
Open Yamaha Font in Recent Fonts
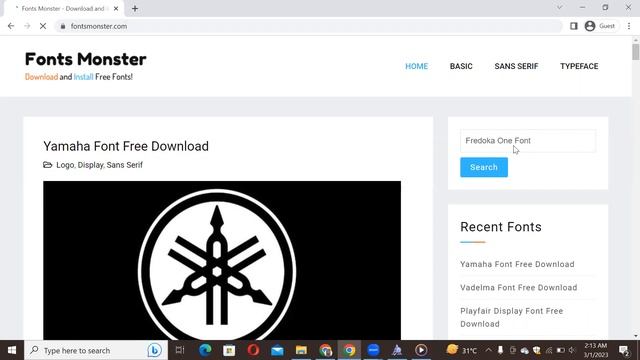pyautogui.click(x=517, y=264)
